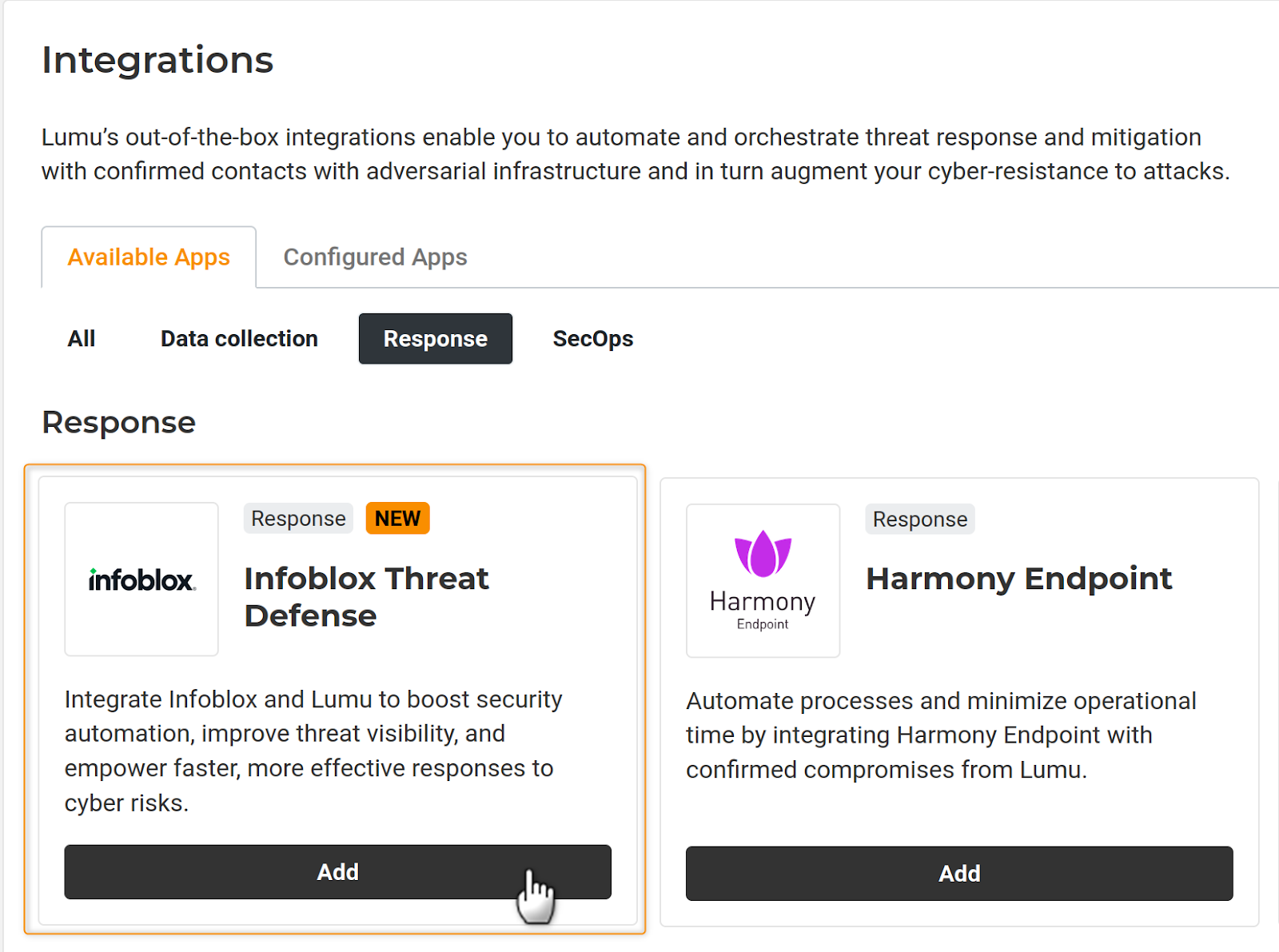Switch to the Available Apps tab
The image size is (1279, 952).
(x=149, y=257)
